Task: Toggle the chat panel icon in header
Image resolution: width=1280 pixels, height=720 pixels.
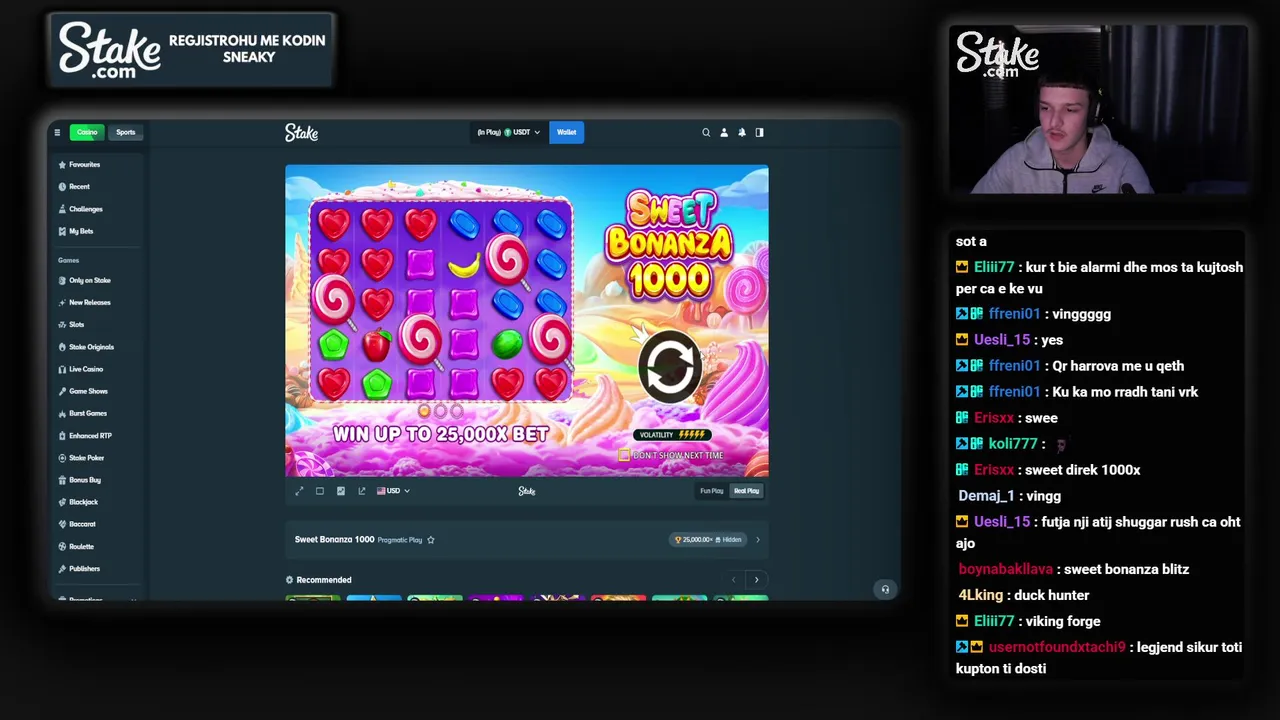Action: pos(759,132)
